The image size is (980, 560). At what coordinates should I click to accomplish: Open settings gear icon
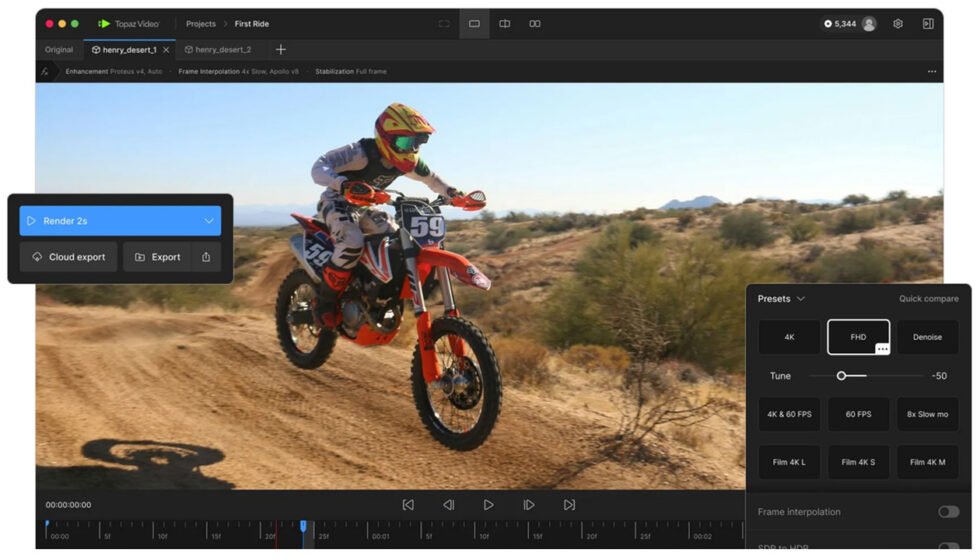pyautogui.click(x=898, y=24)
